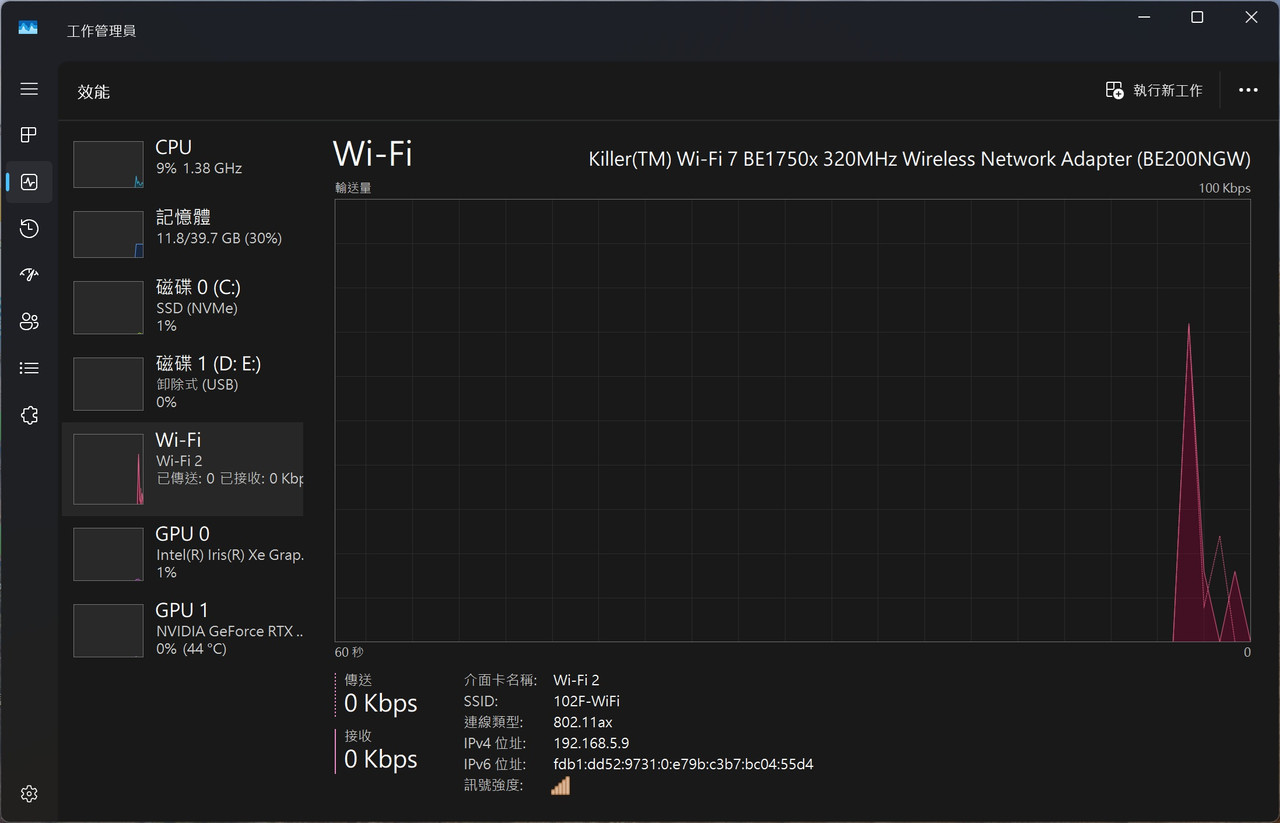The image size is (1280, 823).
Task: Select GPU 1 NVIDIA GeForce item
Action: (x=183, y=630)
